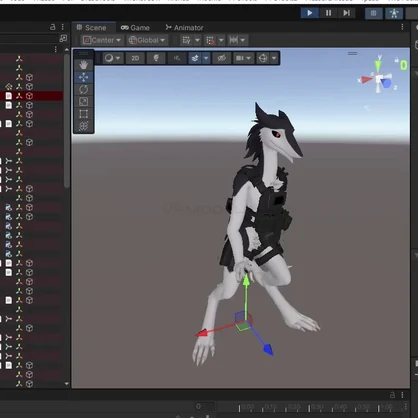The height and width of the screenshot is (418, 418).
Task: Click the 0:00 mark on animation timeline
Action: tap(247, 407)
